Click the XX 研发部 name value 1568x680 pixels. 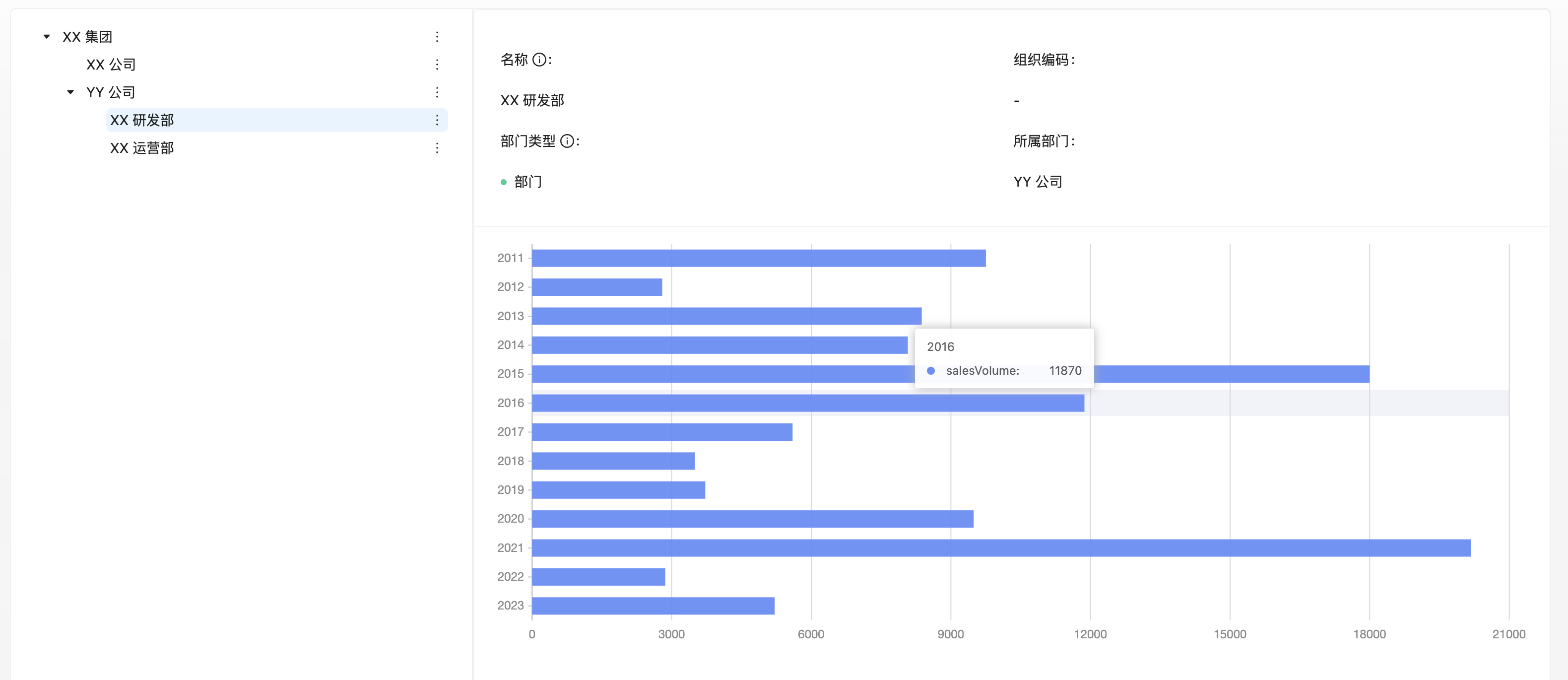click(532, 100)
